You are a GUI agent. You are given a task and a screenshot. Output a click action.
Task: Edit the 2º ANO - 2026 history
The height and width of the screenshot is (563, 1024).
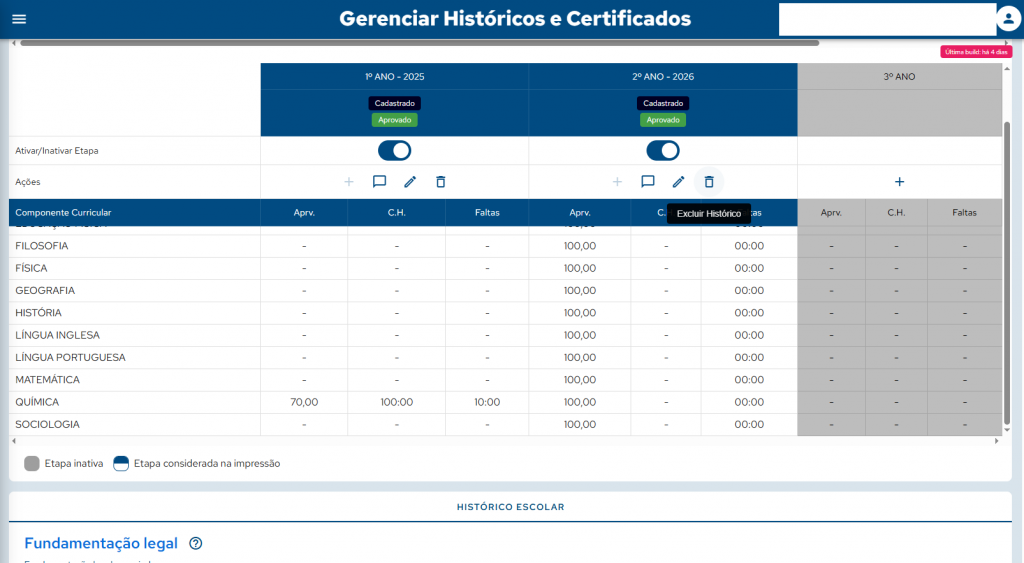tap(678, 182)
